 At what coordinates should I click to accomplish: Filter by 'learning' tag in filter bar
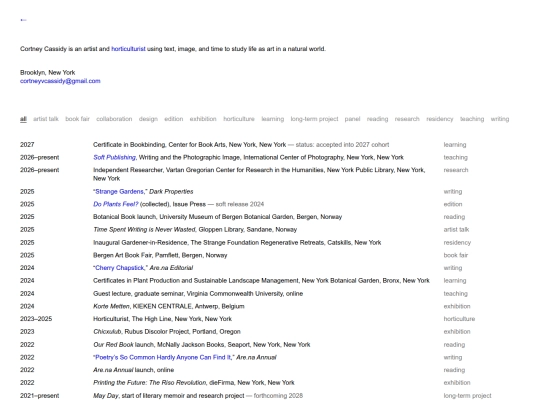pos(272,119)
